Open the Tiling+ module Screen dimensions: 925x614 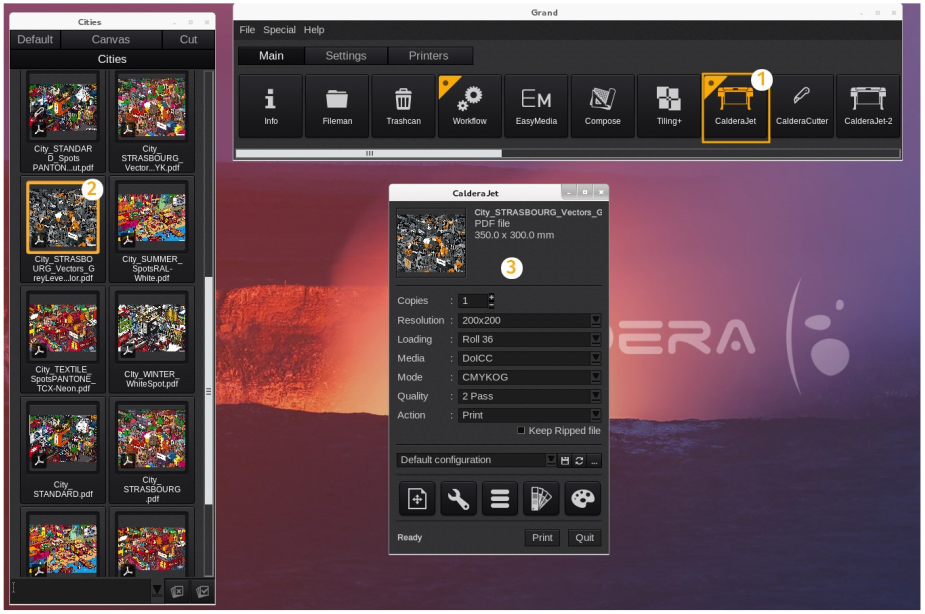[668, 106]
